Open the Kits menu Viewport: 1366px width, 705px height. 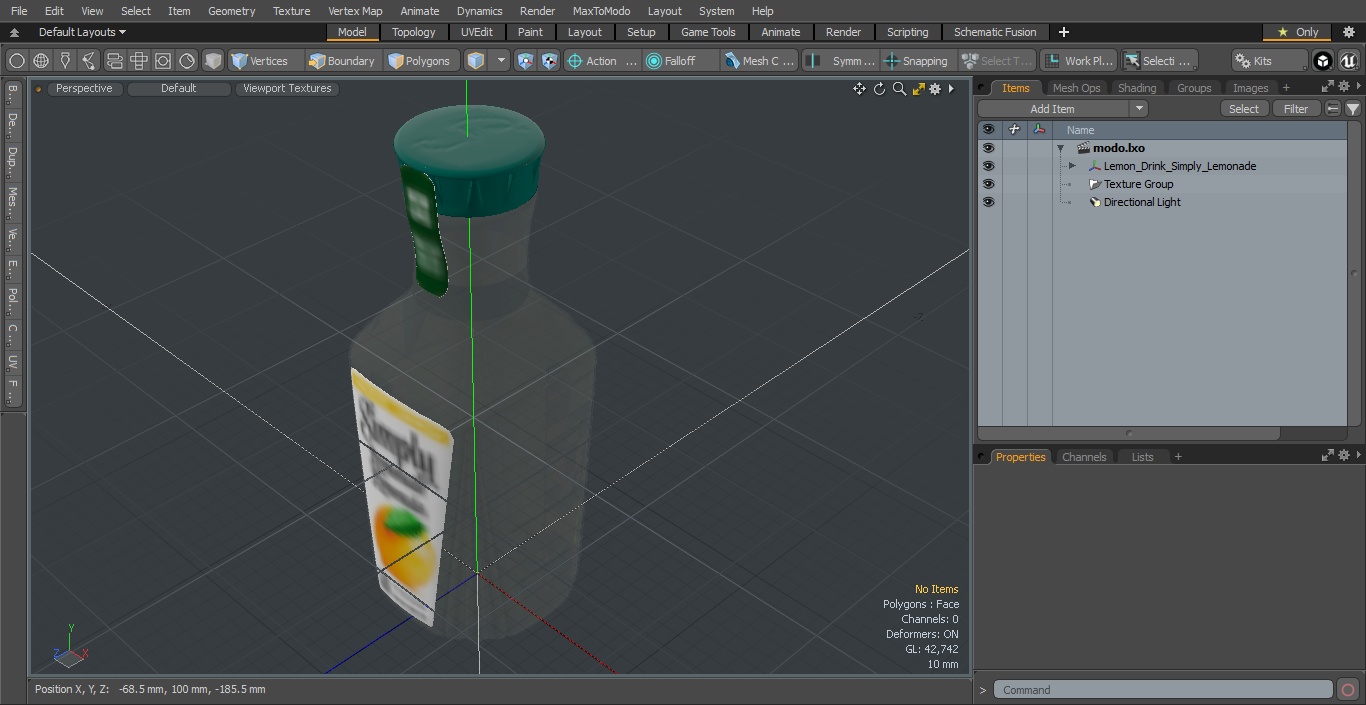pyautogui.click(x=1268, y=61)
